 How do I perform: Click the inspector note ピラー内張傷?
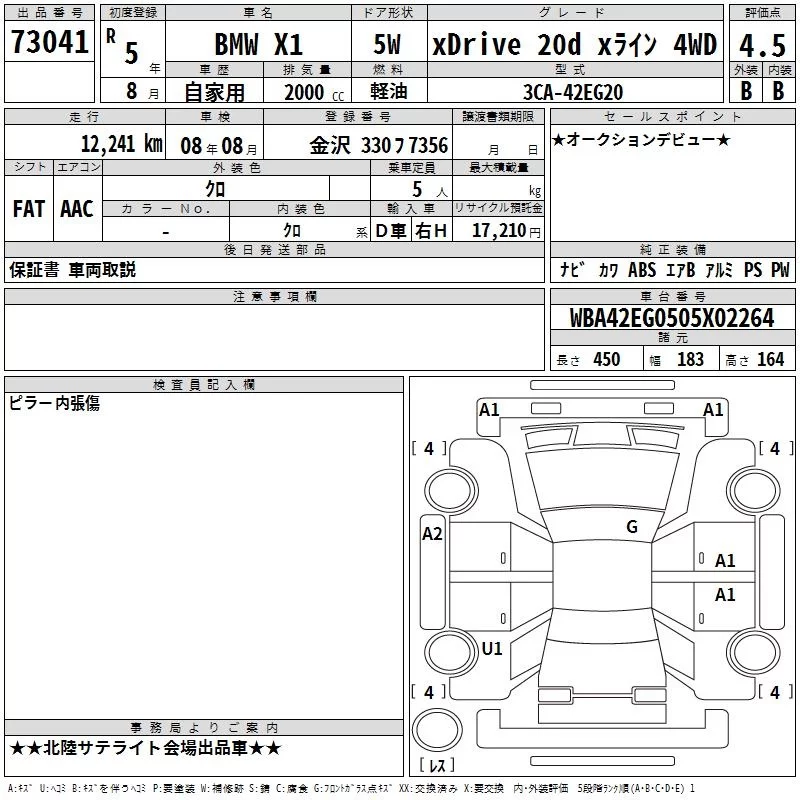coord(55,403)
